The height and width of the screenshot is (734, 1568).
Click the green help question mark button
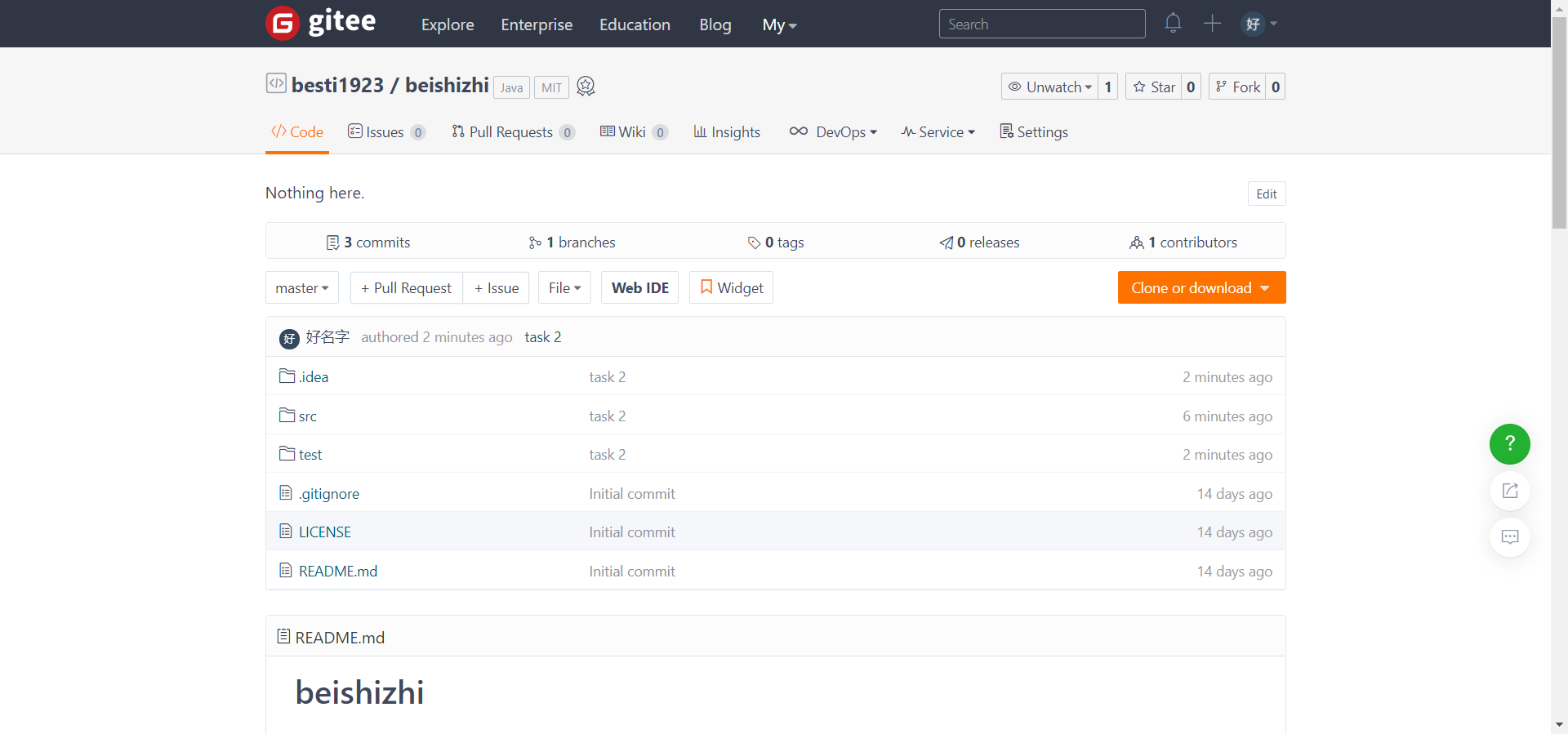click(1509, 444)
